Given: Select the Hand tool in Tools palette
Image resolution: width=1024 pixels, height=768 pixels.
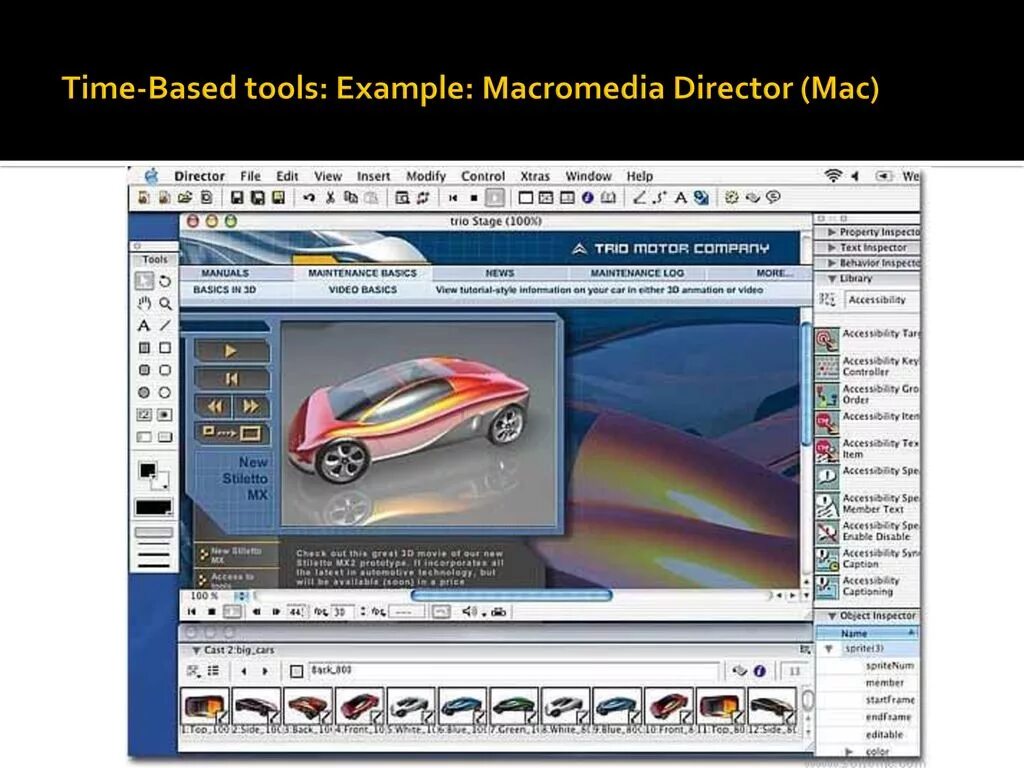Looking at the screenshot, I should [144, 303].
